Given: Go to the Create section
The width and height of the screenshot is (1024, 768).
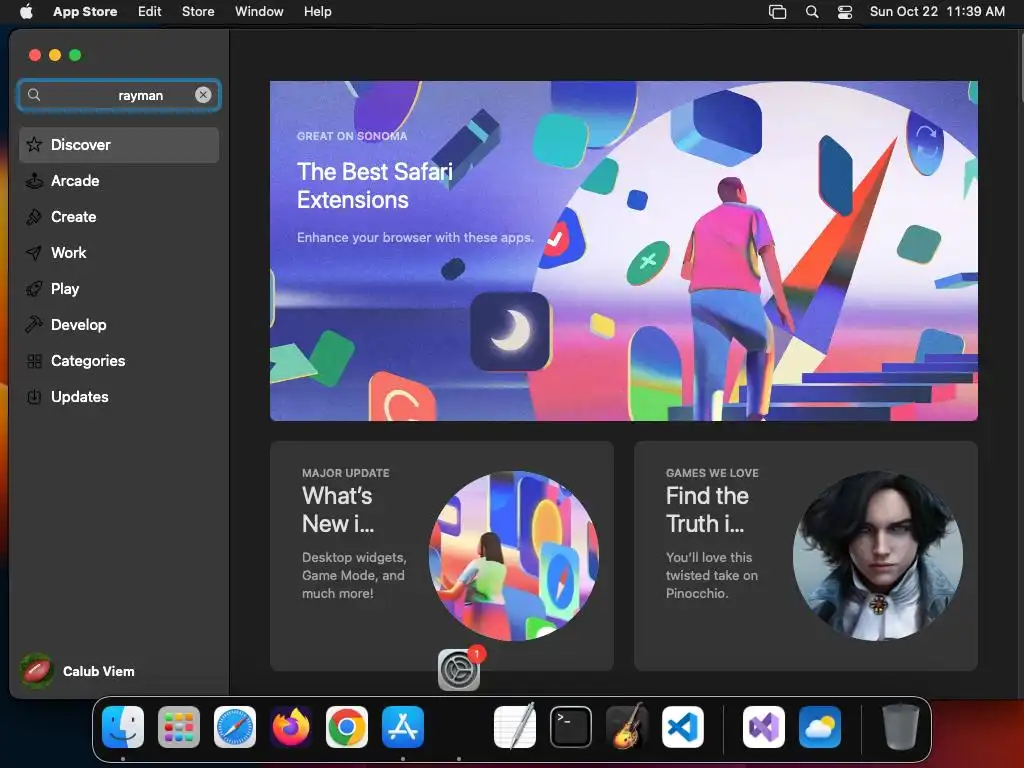Looking at the screenshot, I should point(119,217).
